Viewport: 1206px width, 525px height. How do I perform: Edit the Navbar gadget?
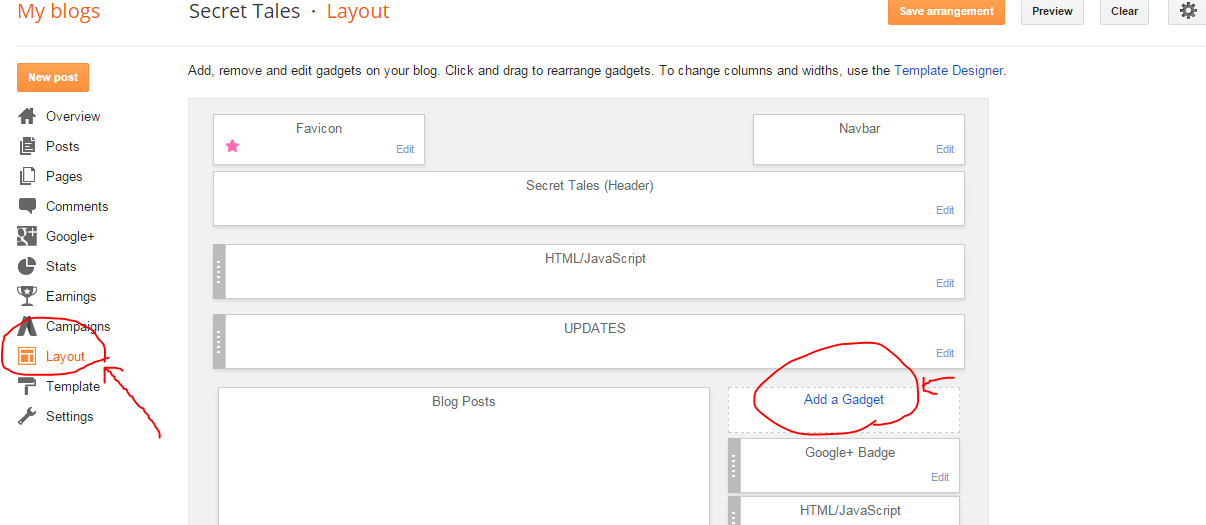pyautogui.click(x=945, y=149)
